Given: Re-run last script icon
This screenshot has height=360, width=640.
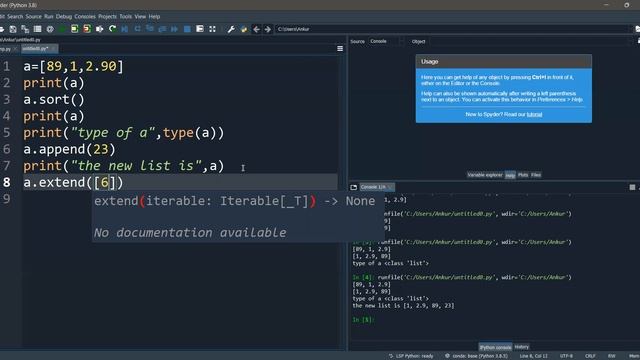Looking at the screenshot, I should 112,29.
